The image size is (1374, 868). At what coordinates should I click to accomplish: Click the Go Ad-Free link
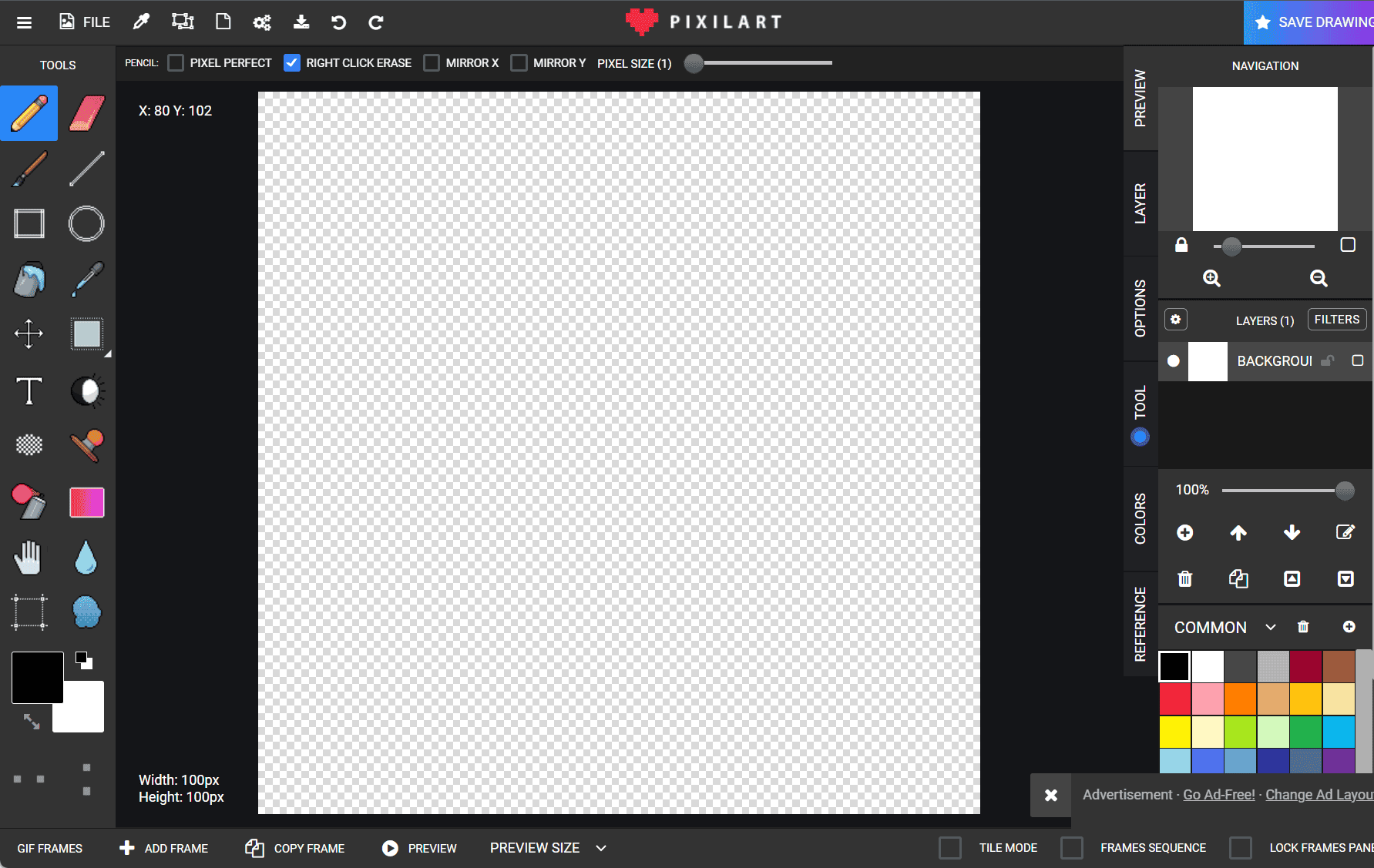click(x=1218, y=794)
